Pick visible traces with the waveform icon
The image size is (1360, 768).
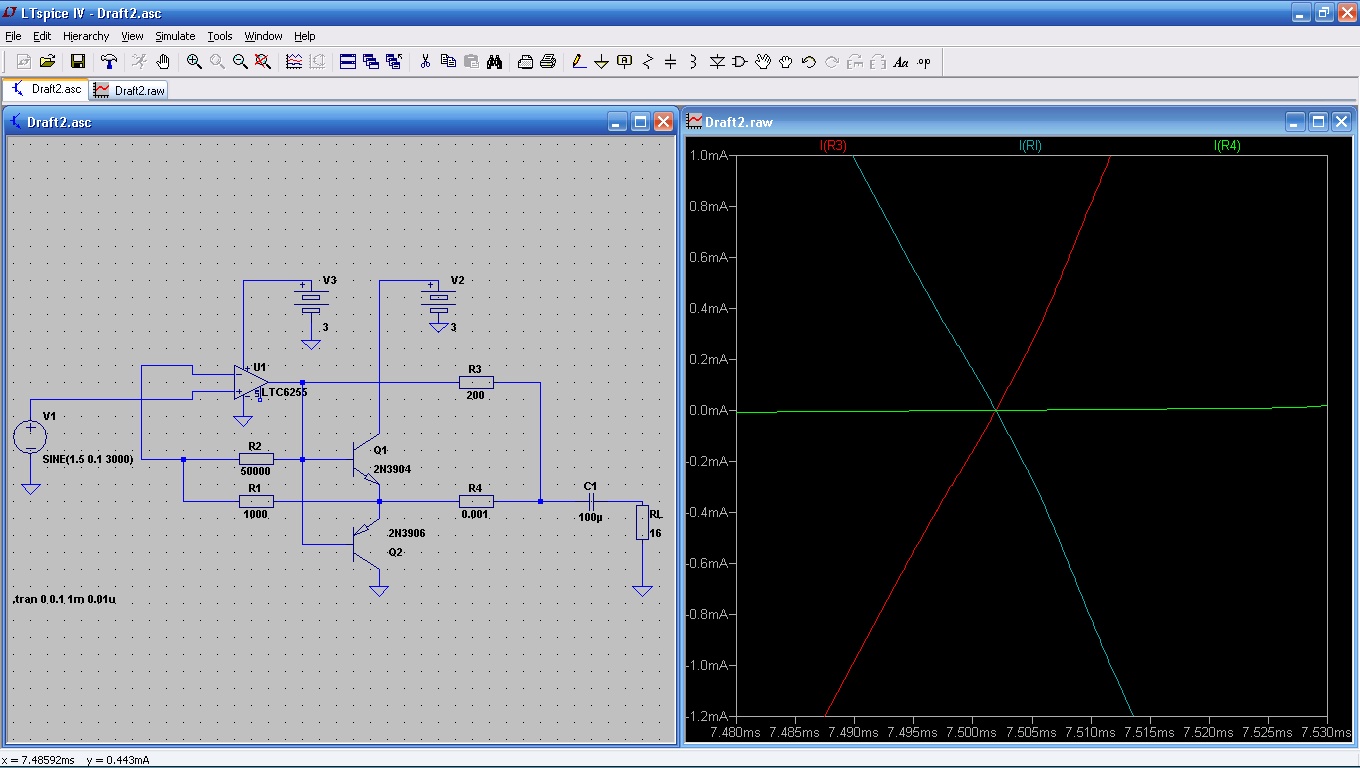pos(294,62)
